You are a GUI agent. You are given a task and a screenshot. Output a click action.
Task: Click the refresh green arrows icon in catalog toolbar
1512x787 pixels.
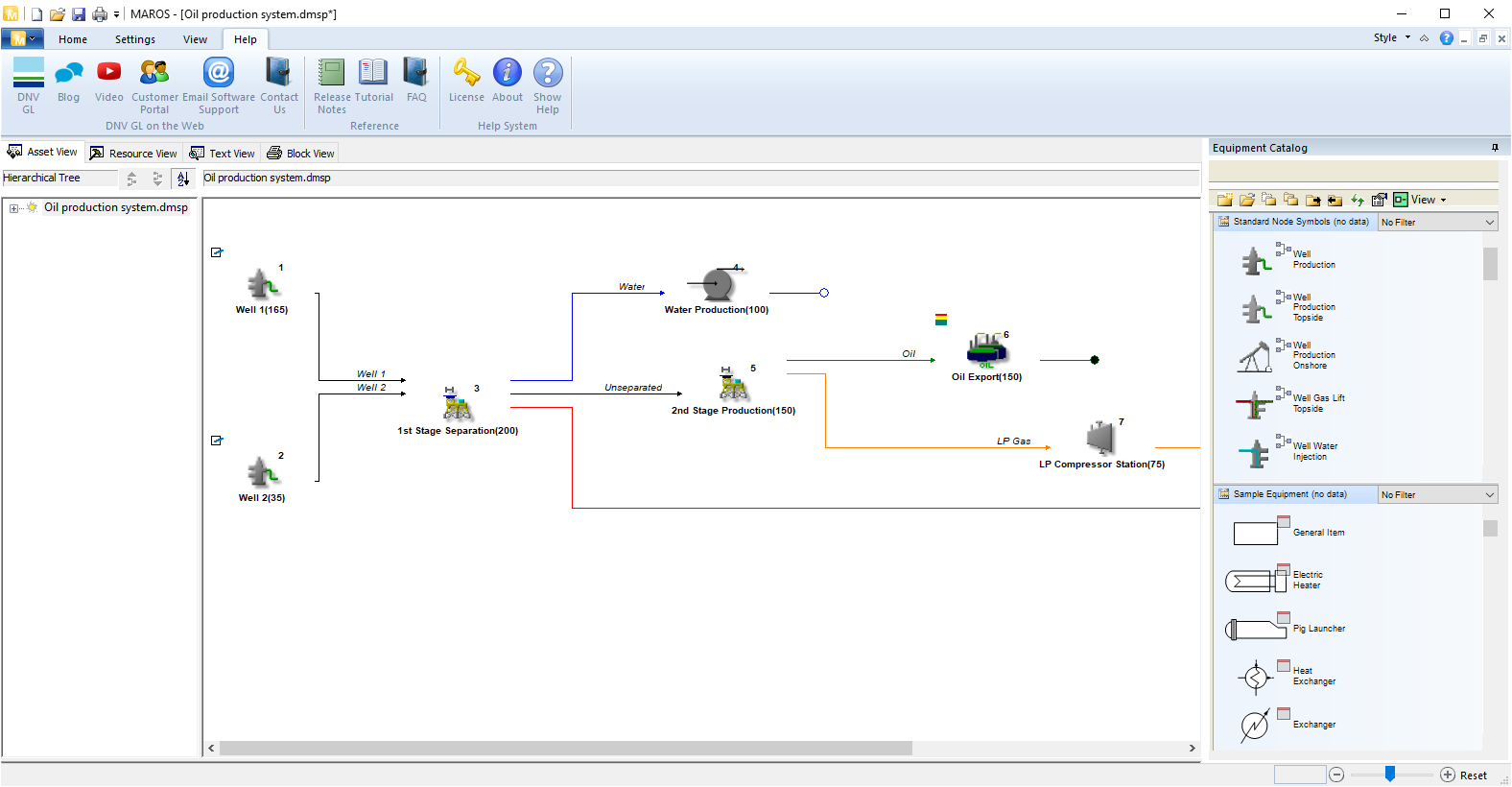tap(1358, 200)
